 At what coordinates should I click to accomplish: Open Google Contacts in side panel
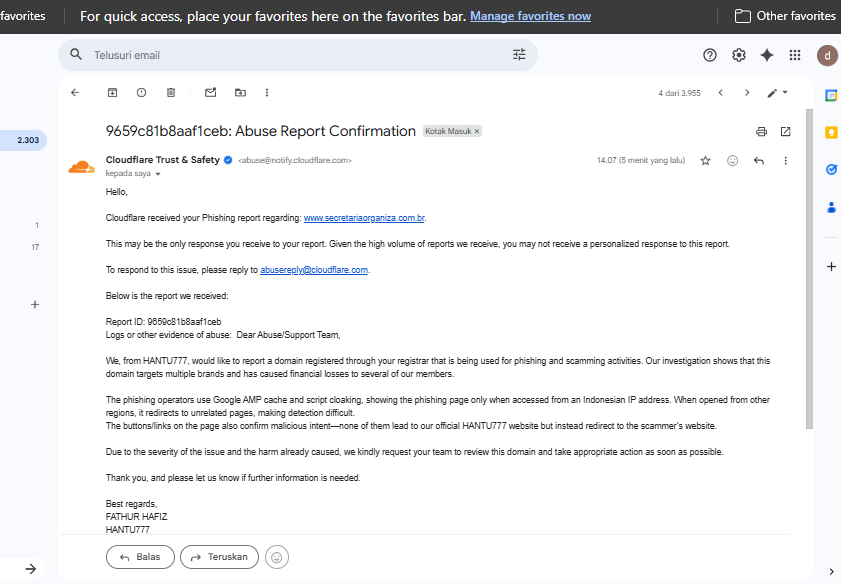(831, 207)
